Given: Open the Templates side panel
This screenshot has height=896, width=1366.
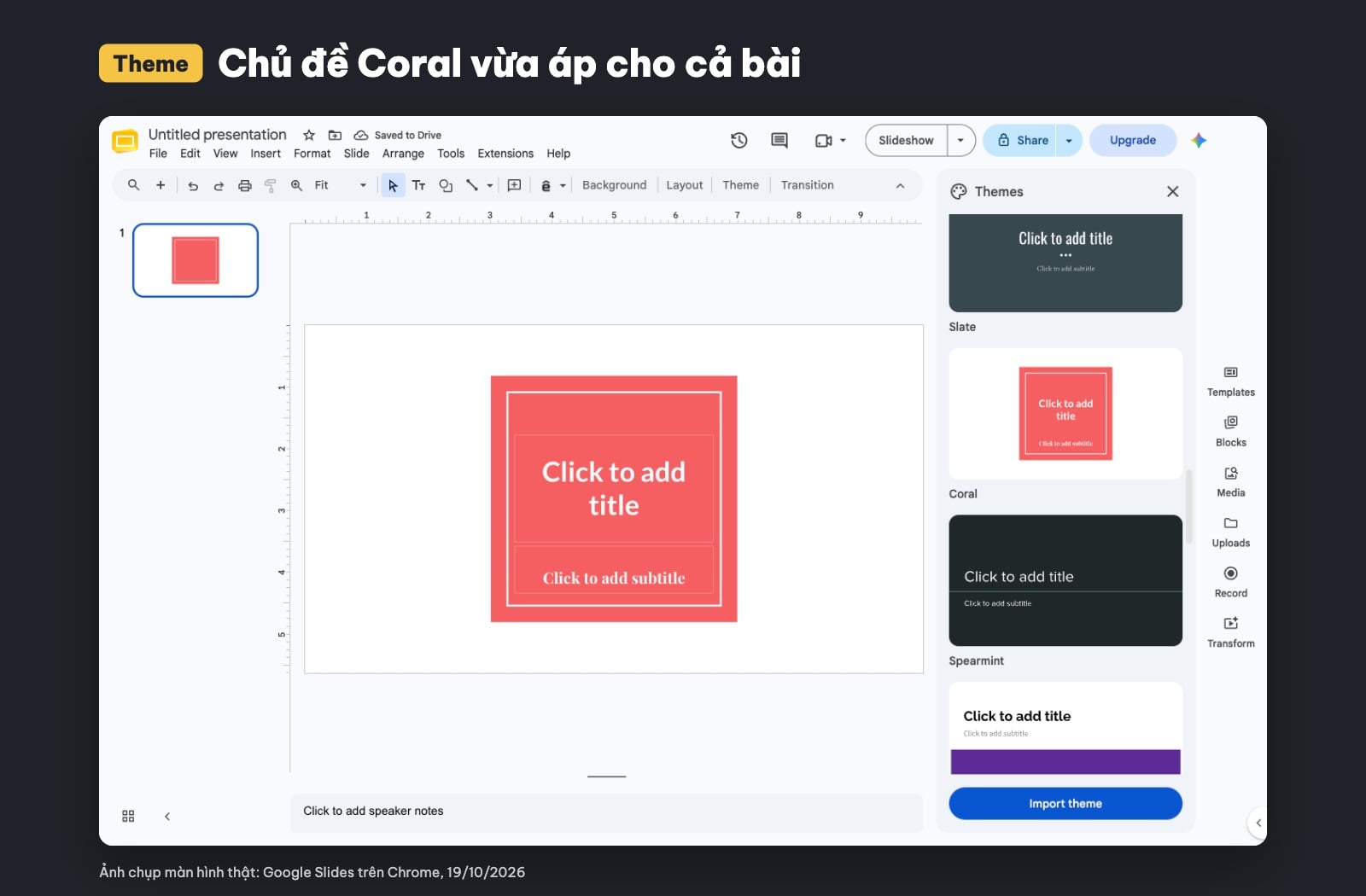Looking at the screenshot, I should (x=1230, y=381).
